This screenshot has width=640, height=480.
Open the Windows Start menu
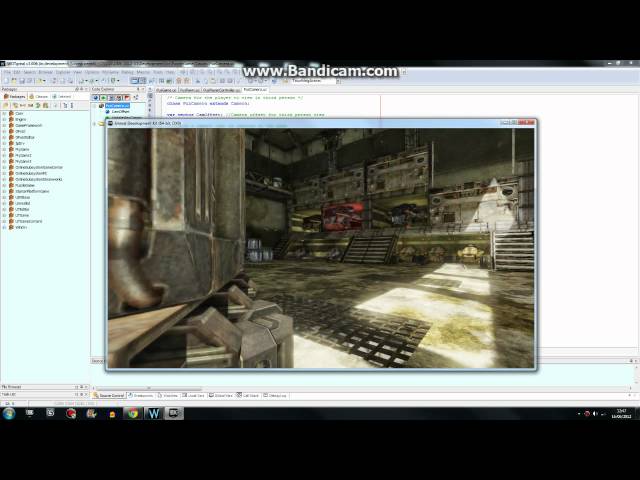click(x=9, y=413)
